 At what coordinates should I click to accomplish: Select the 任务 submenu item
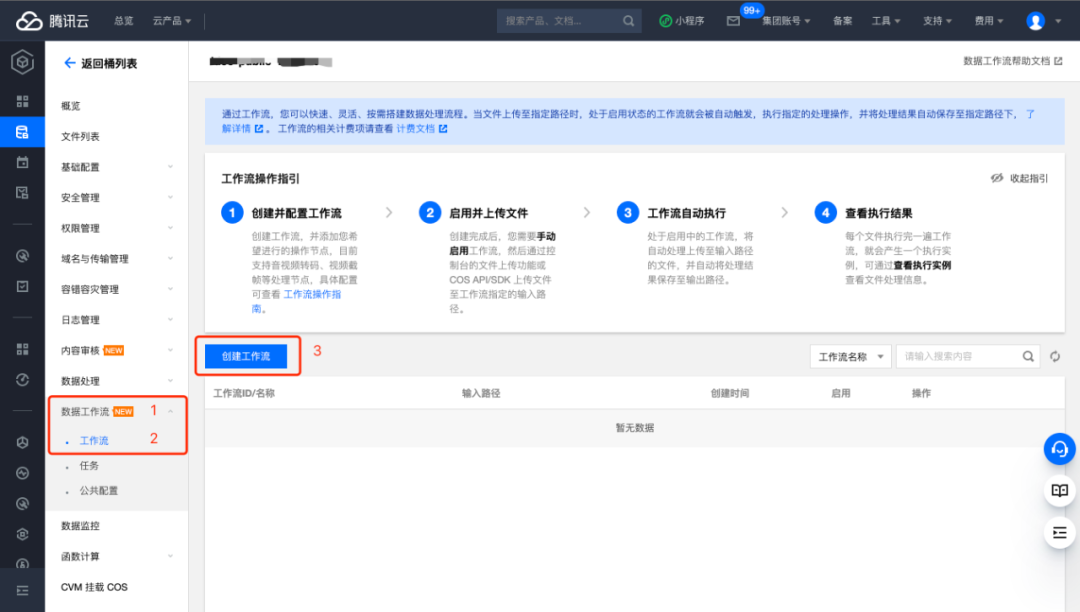[x=89, y=466]
